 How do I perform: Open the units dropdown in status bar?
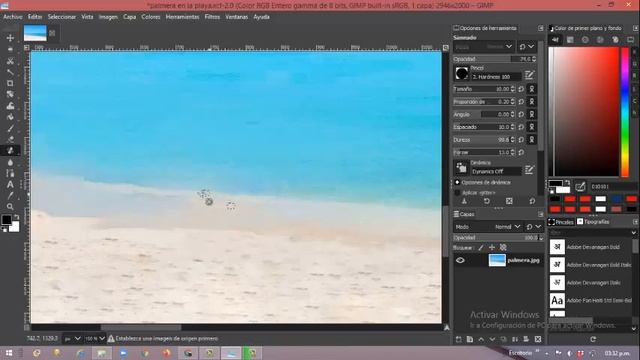tap(73, 339)
